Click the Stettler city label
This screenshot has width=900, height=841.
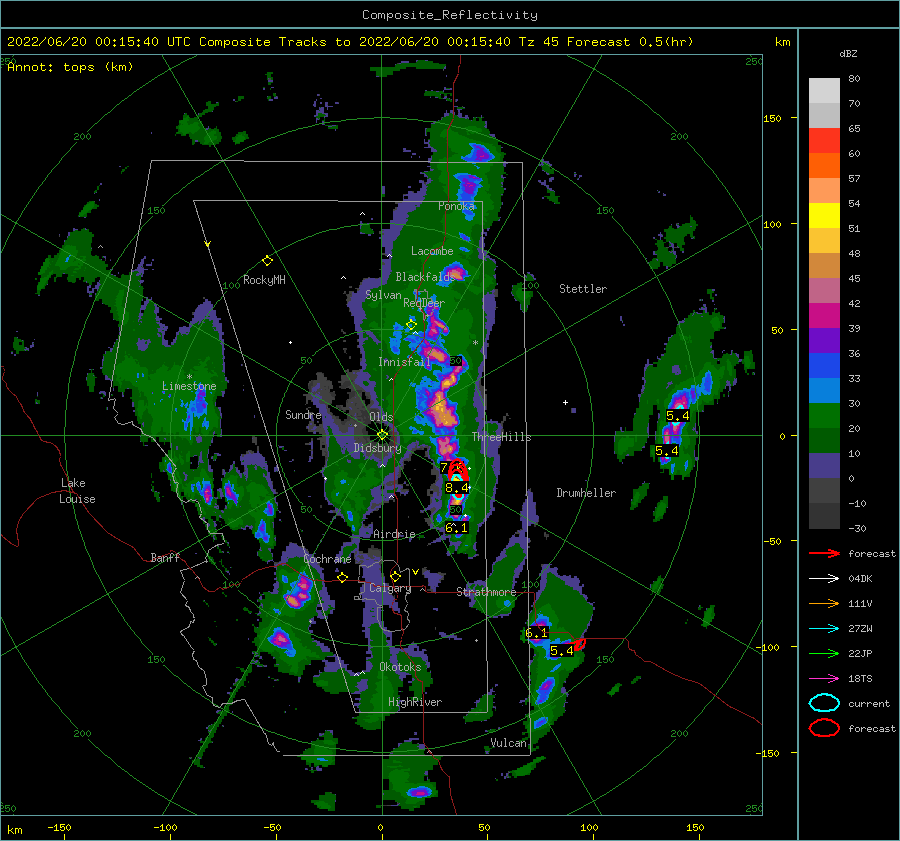point(583,289)
